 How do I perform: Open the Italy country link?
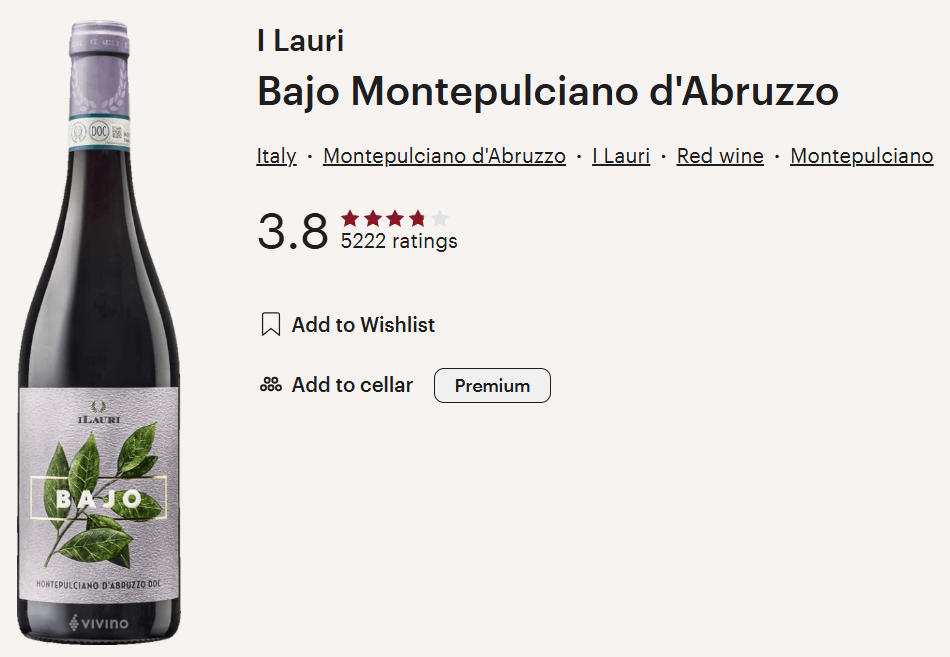(276, 156)
